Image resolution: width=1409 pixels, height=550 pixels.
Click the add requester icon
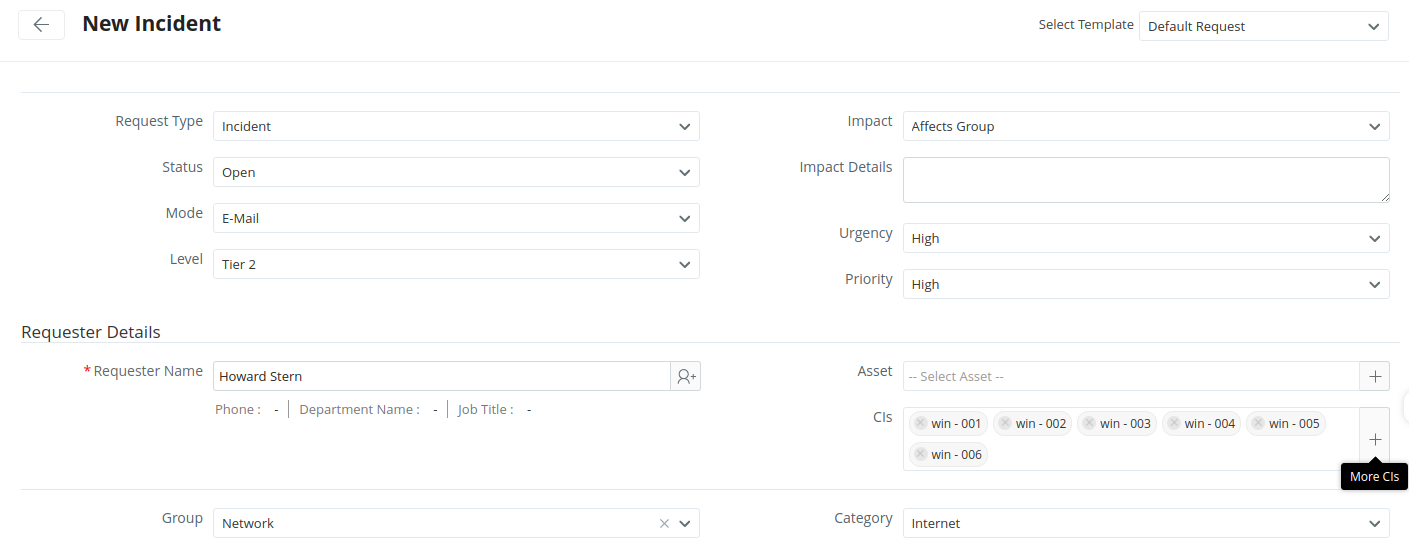point(686,376)
